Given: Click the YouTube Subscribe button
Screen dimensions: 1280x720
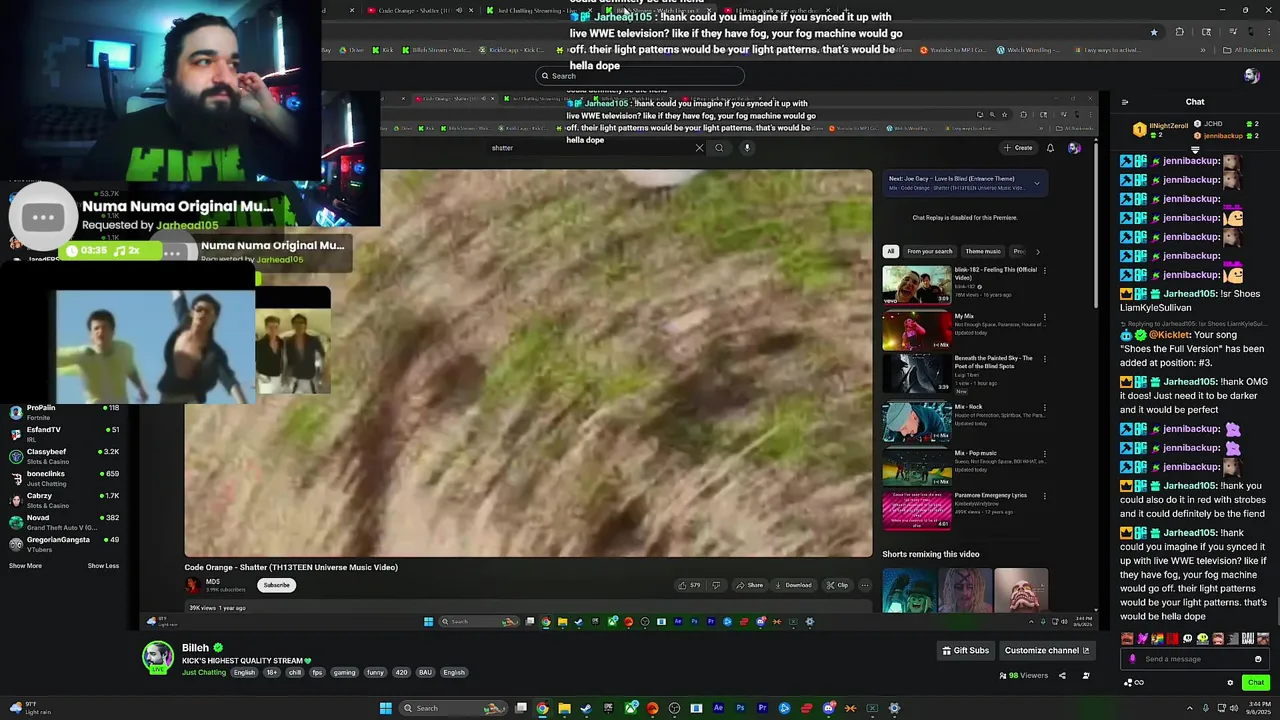Looking at the screenshot, I should 277,585.
